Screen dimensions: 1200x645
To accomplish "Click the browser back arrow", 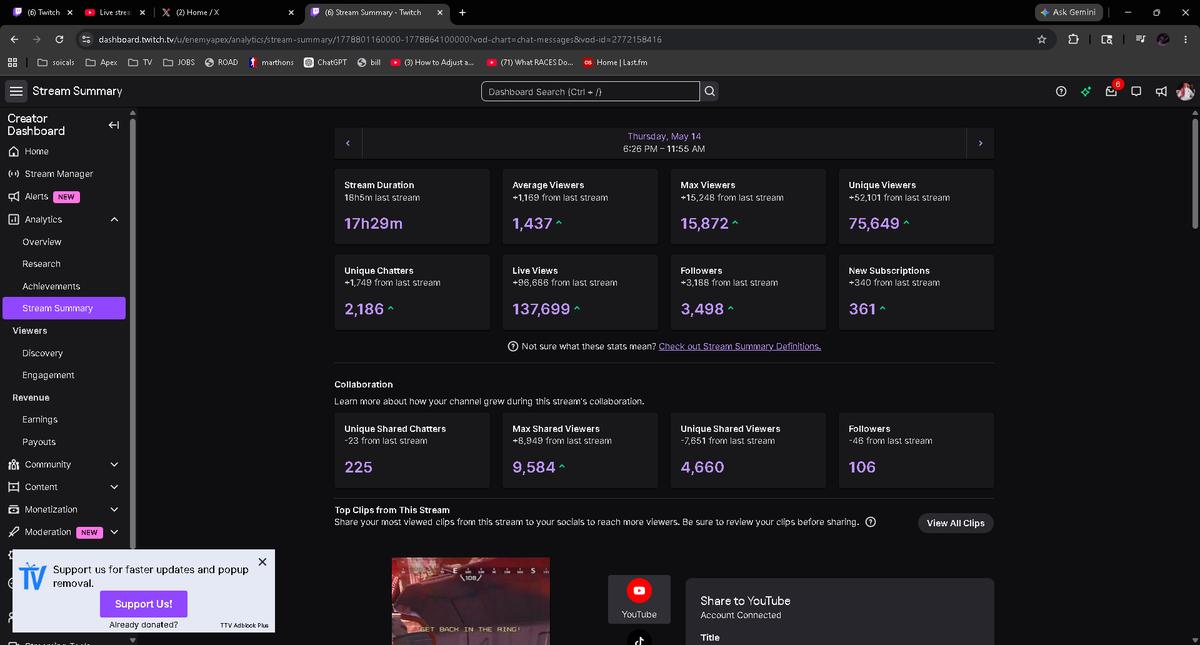I will coord(14,39).
